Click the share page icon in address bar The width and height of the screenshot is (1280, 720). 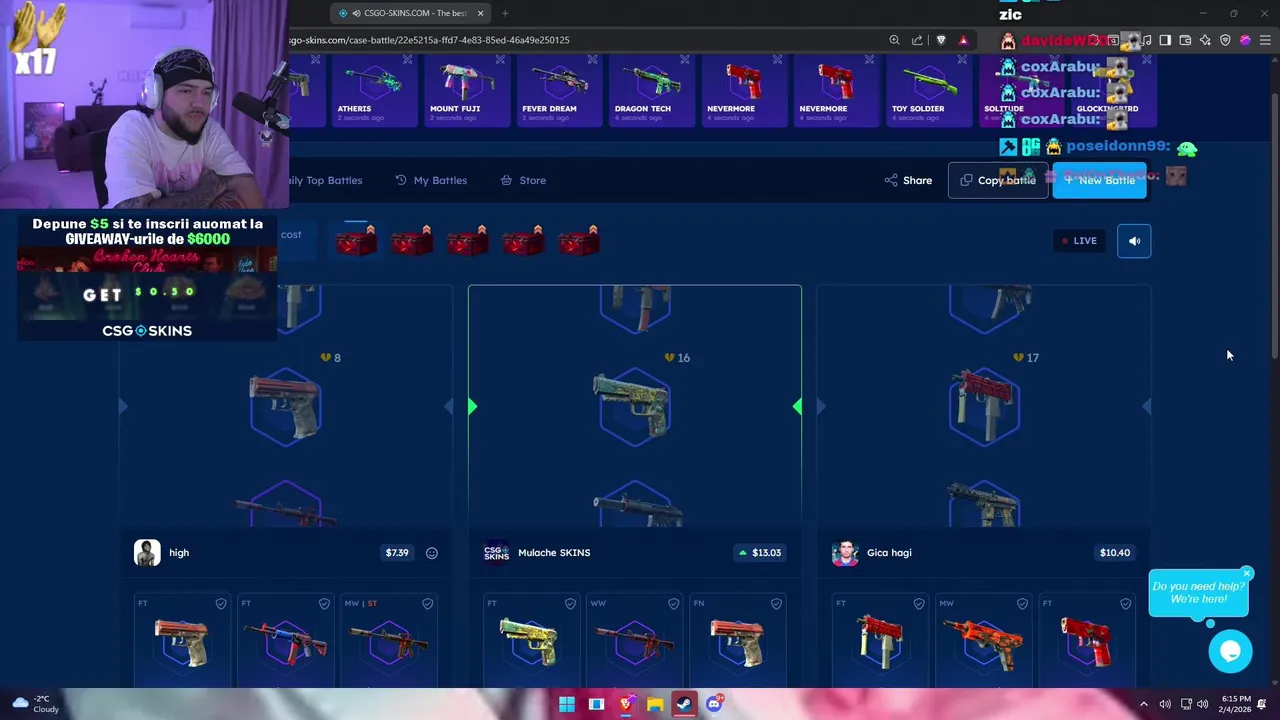(x=917, y=40)
